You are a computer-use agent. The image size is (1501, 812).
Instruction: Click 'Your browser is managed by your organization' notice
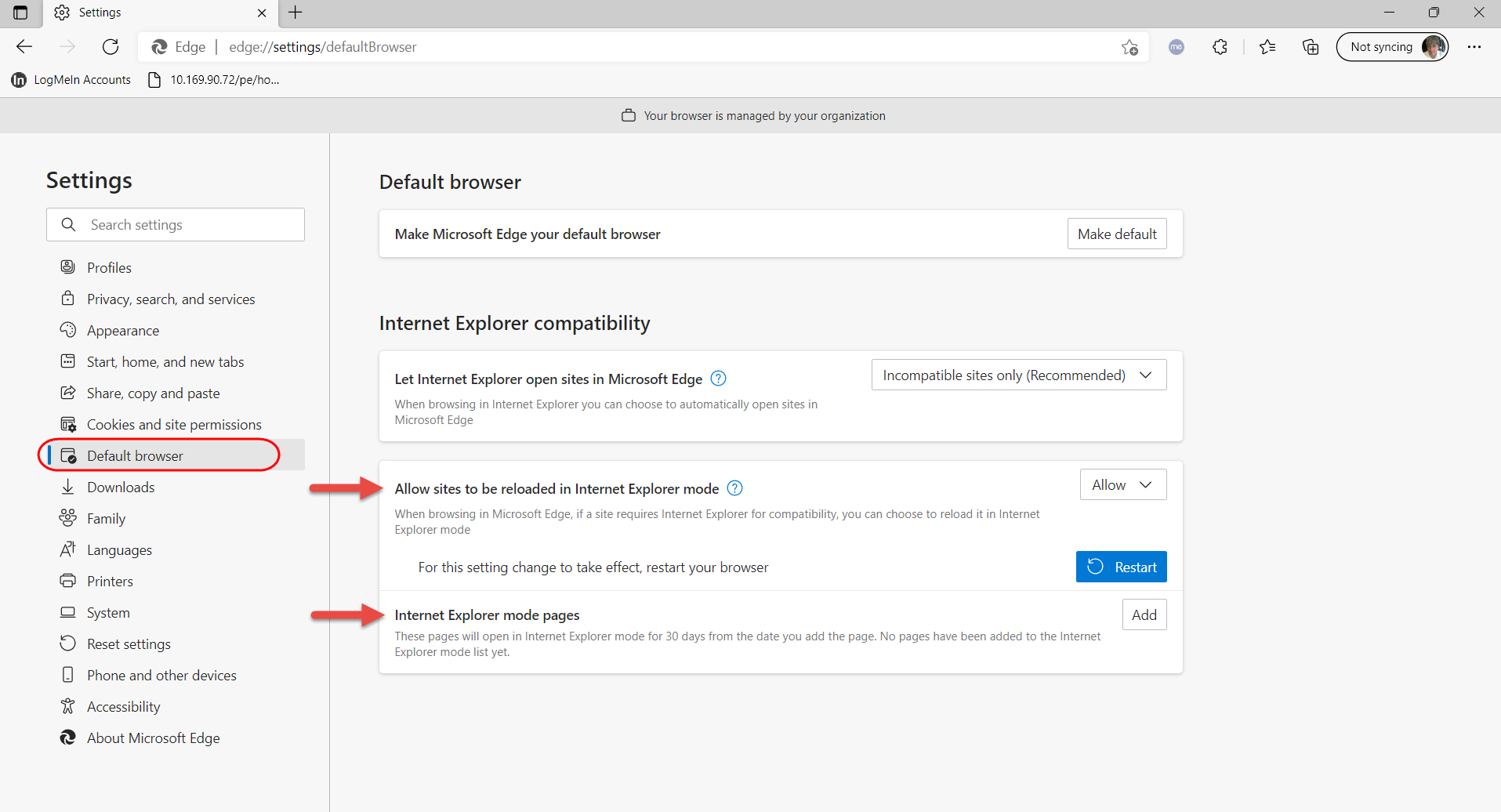point(764,116)
